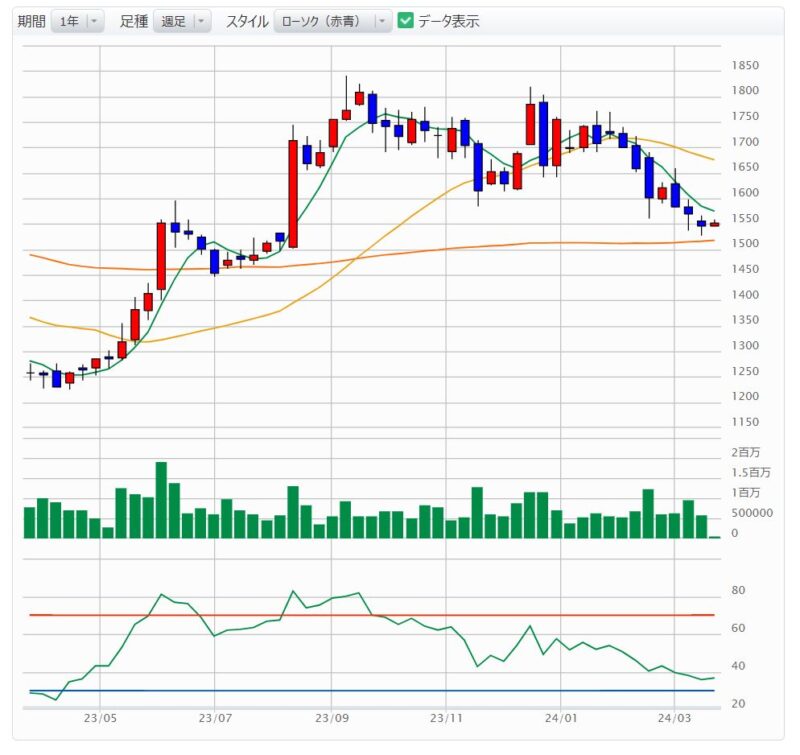Click the 1700 price axis label
The width and height of the screenshot is (800, 755).
pyautogui.click(x=745, y=141)
